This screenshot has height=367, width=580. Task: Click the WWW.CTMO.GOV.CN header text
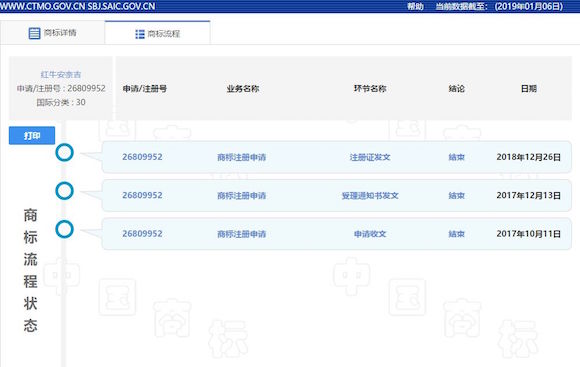[42, 6]
